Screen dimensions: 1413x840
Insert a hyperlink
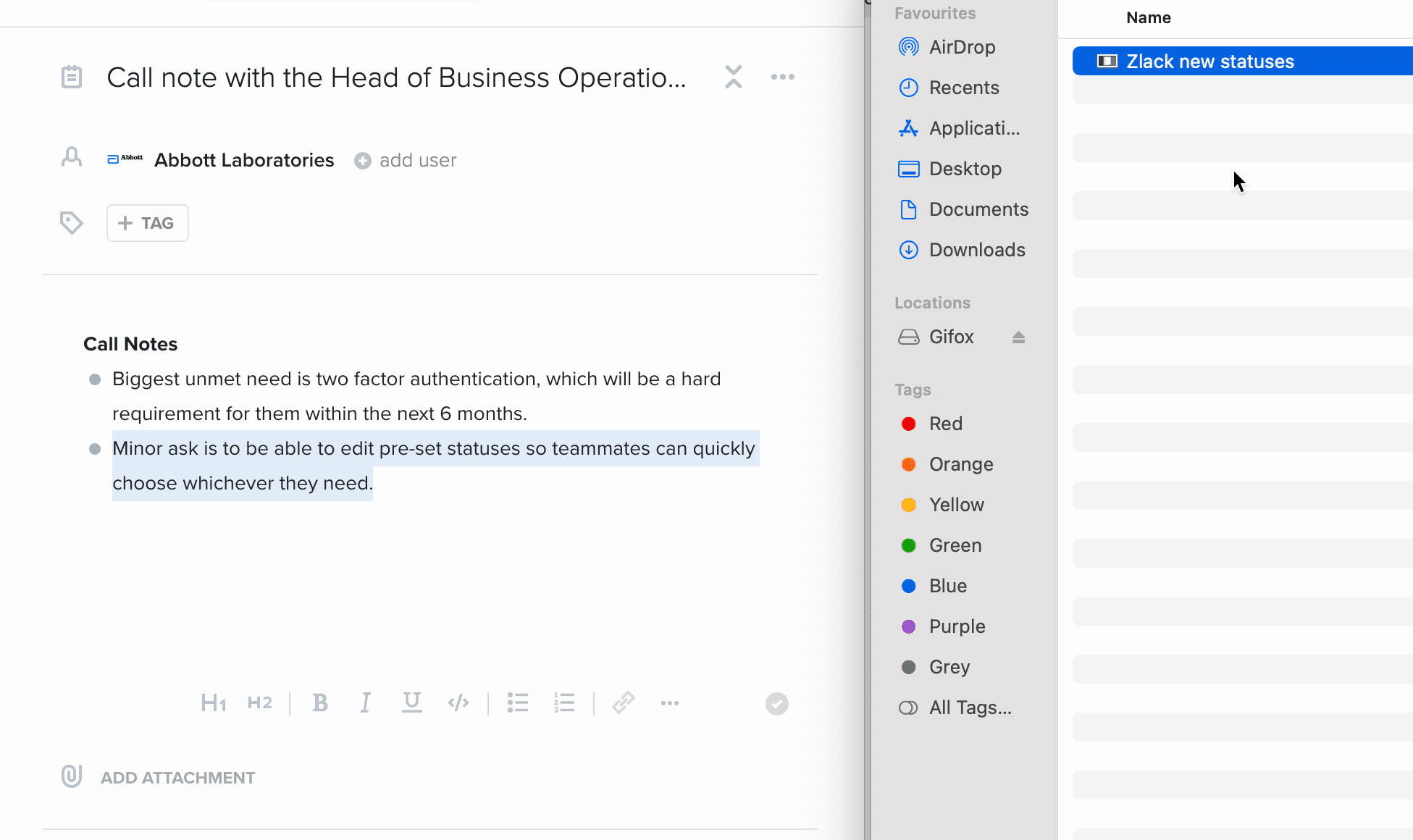click(624, 702)
